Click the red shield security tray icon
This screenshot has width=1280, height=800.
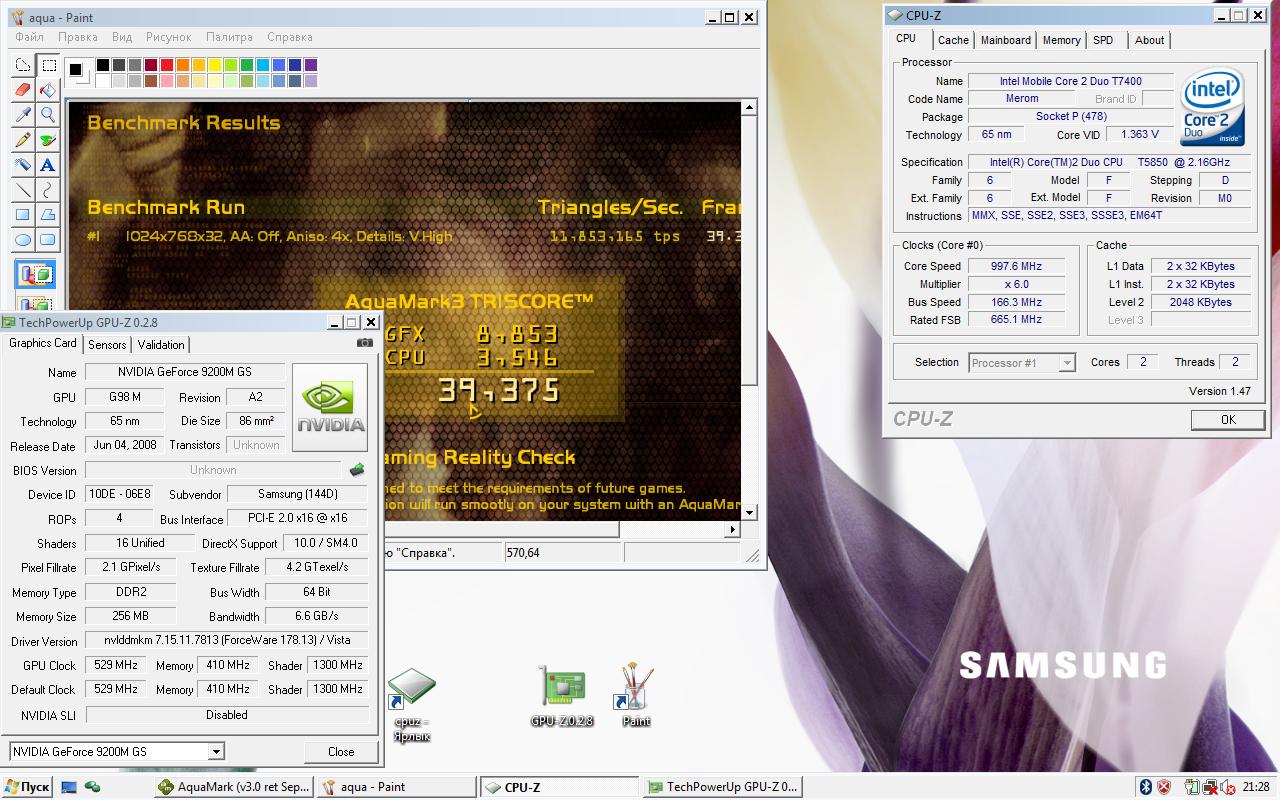point(1164,787)
